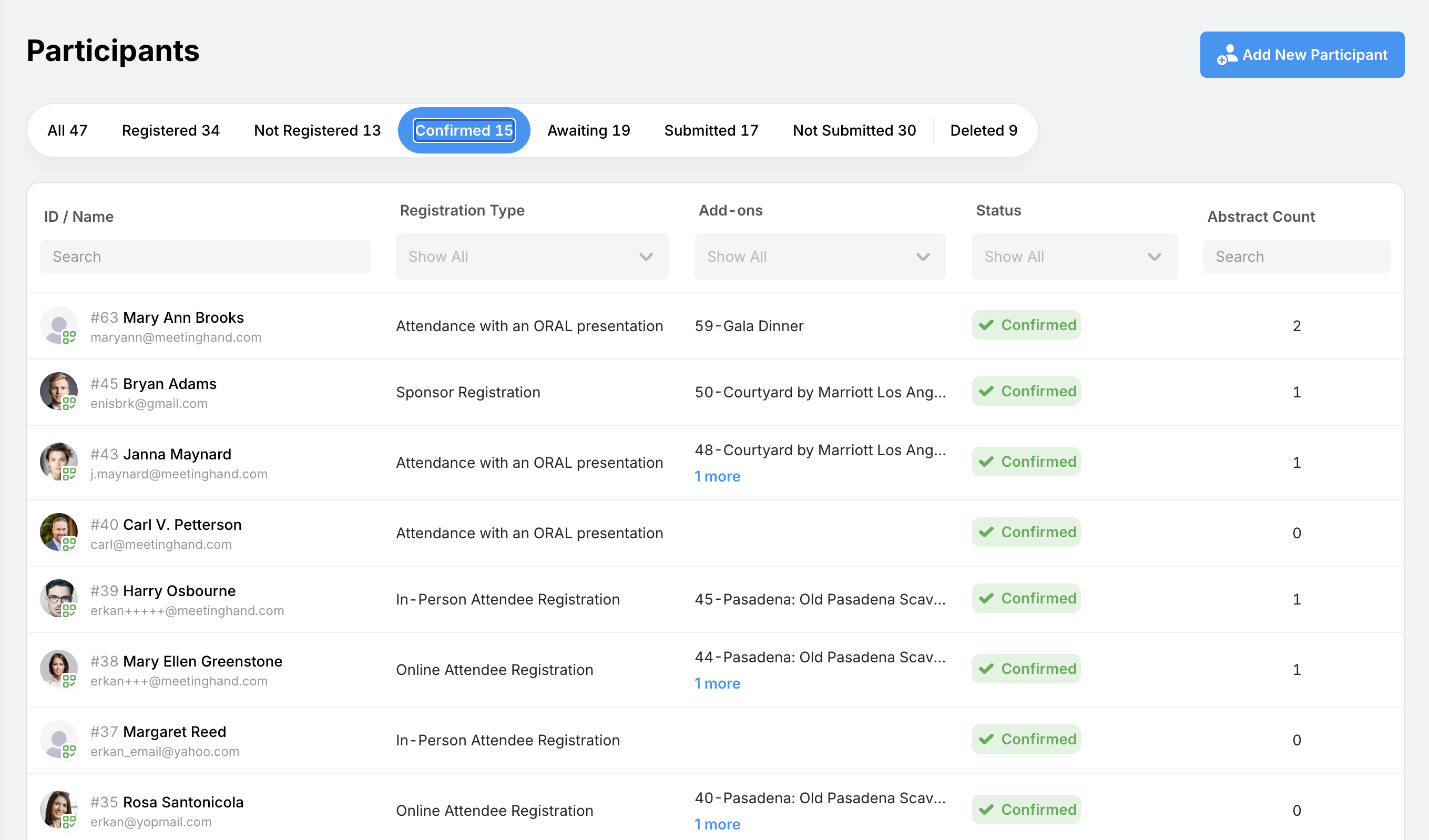This screenshot has width=1429, height=840.
Task: Click QR badge icon on Mary Ellen Greenstone's avatar
Action: 69,680
